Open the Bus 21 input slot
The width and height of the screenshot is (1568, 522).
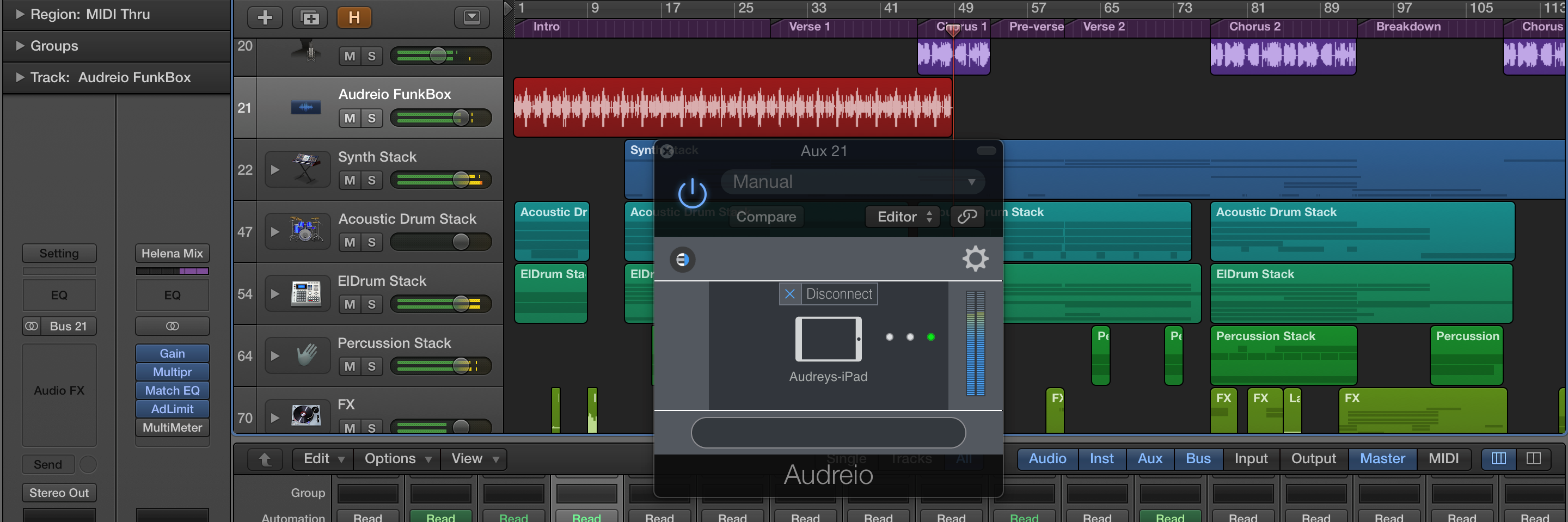click(68, 326)
